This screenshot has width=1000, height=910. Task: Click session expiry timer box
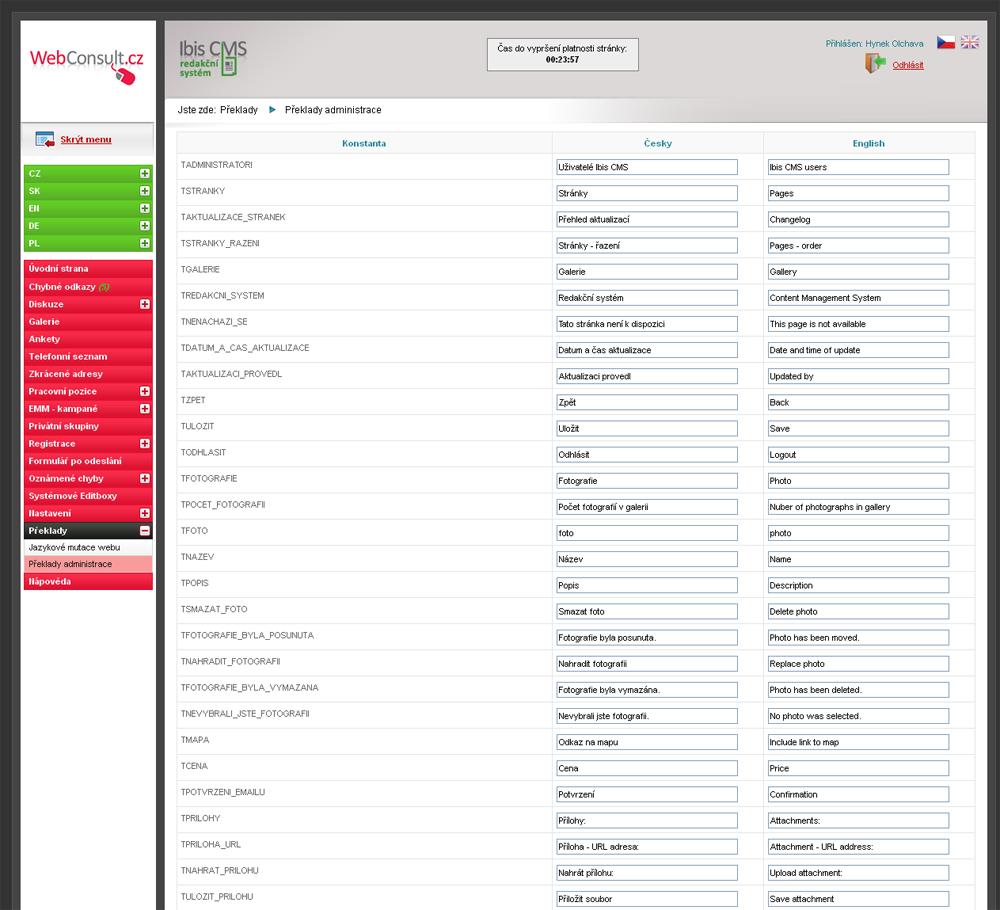coord(562,54)
